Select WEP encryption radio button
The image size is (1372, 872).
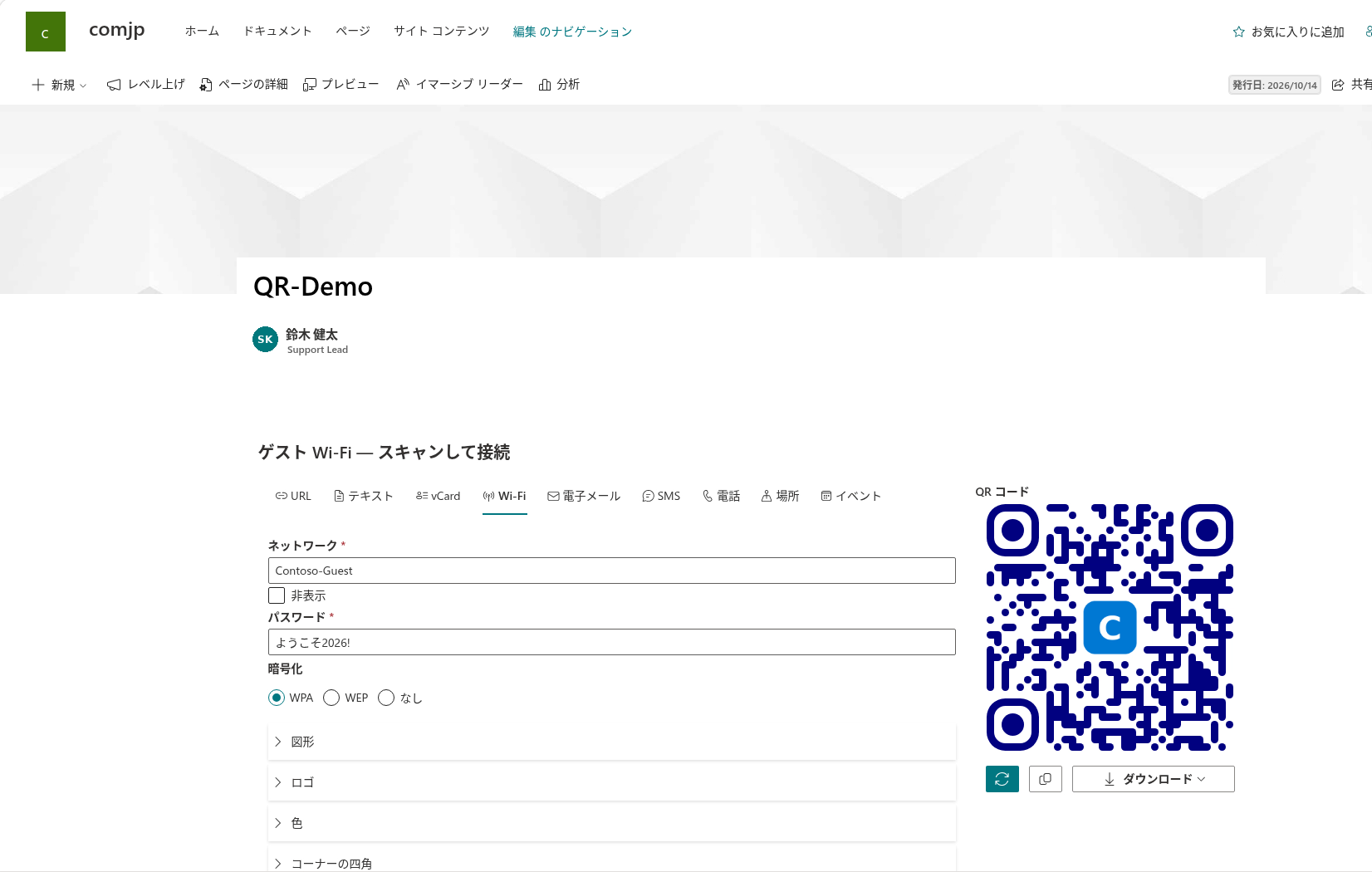(331, 698)
